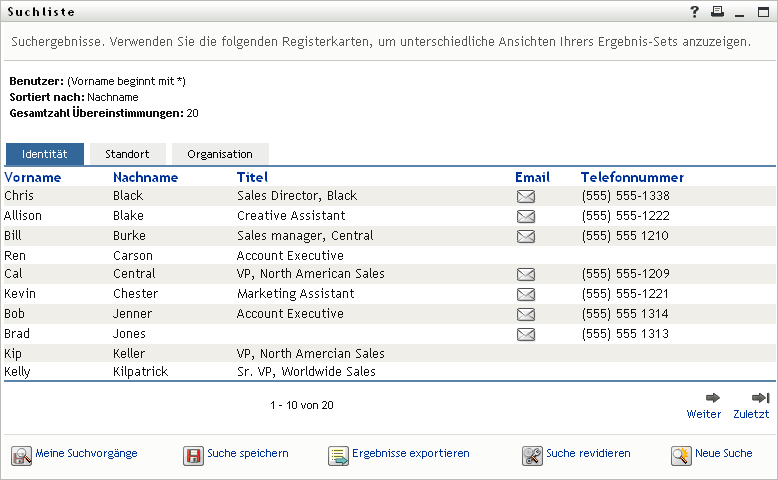Switch to the Standort tab
This screenshot has height=480, width=778.
(127, 154)
